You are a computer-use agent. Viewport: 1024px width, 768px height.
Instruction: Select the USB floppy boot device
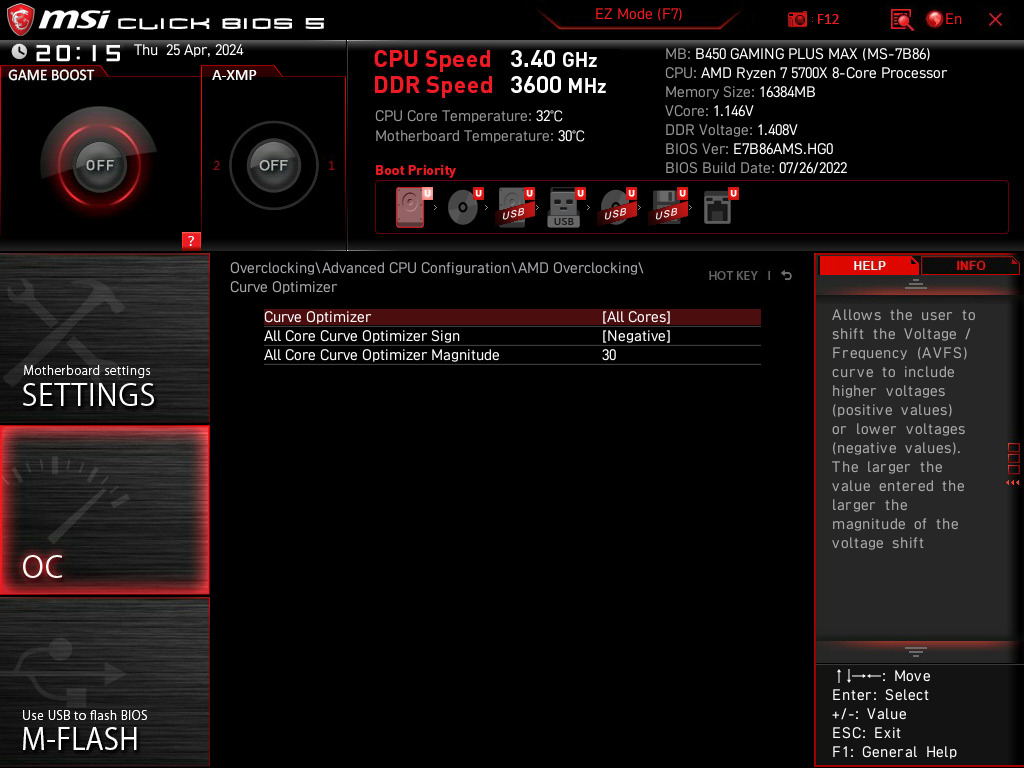point(667,207)
